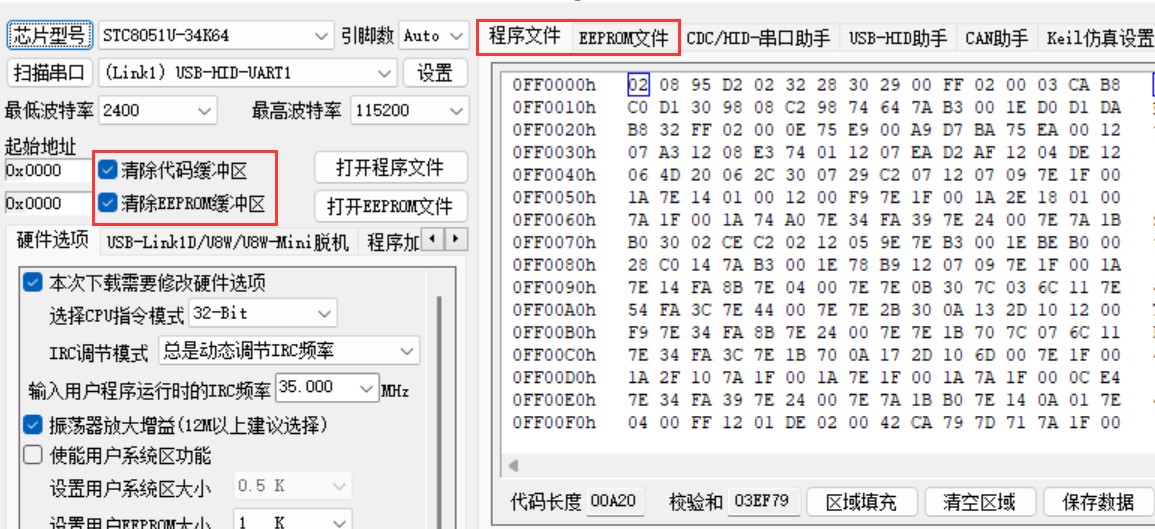
Task: Click 清空区域 button
Action: coord(979,502)
